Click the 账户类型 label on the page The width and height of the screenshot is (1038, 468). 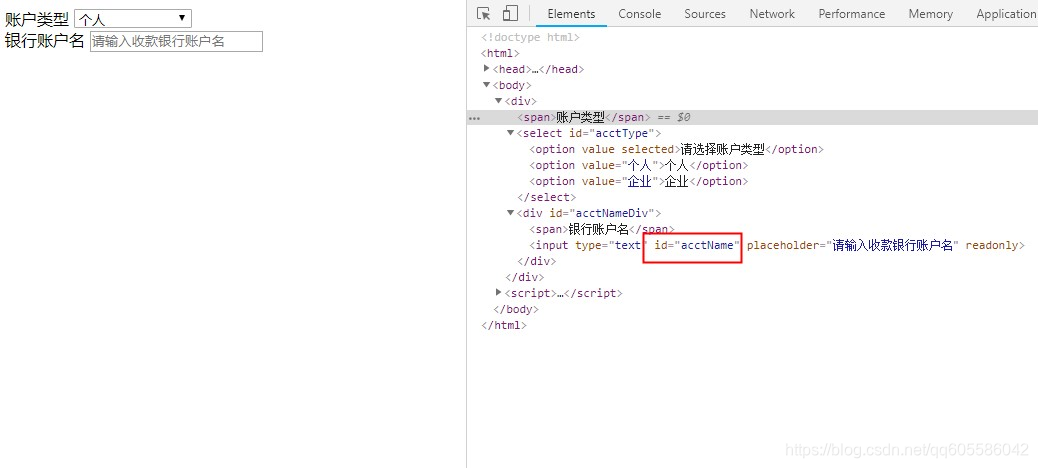pos(37,19)
